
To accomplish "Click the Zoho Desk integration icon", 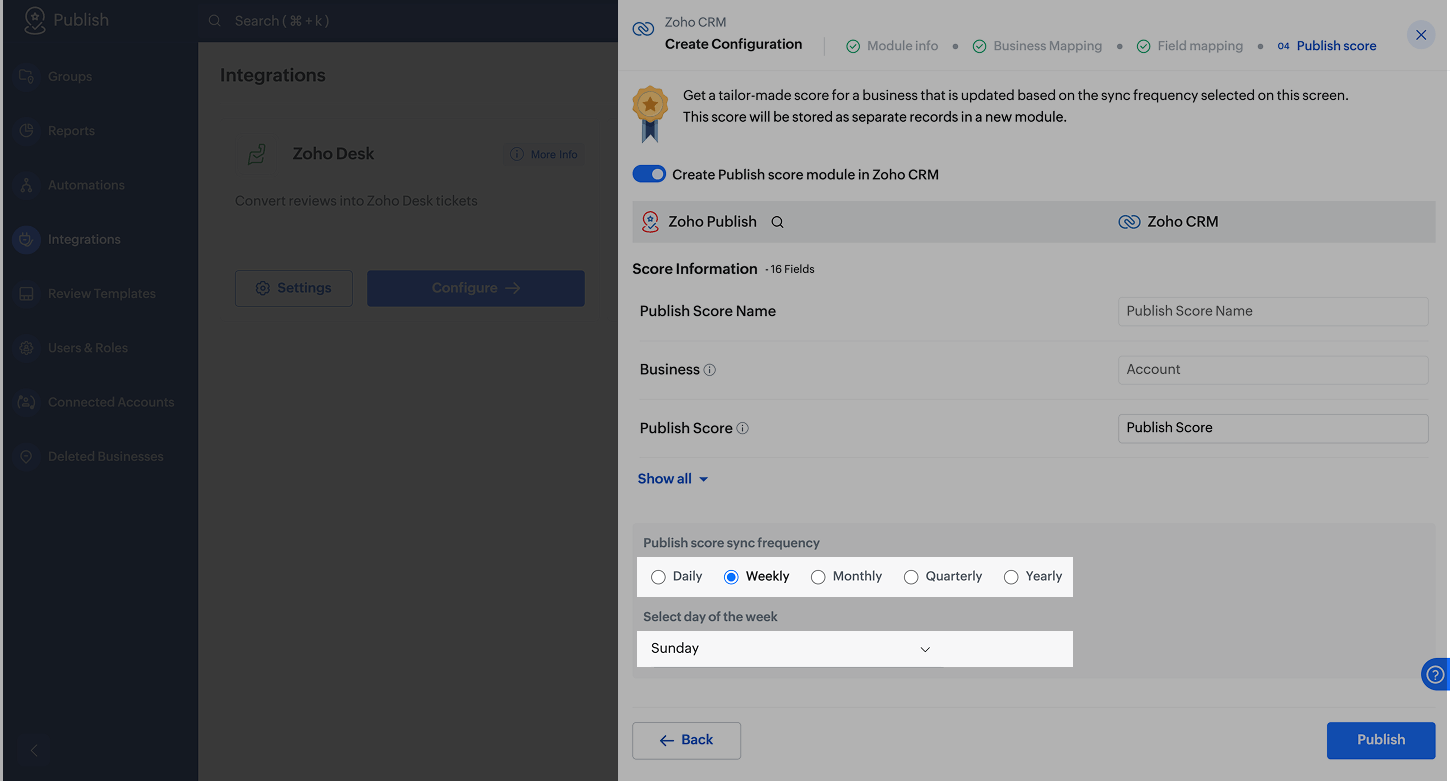I will pos(257,154).
